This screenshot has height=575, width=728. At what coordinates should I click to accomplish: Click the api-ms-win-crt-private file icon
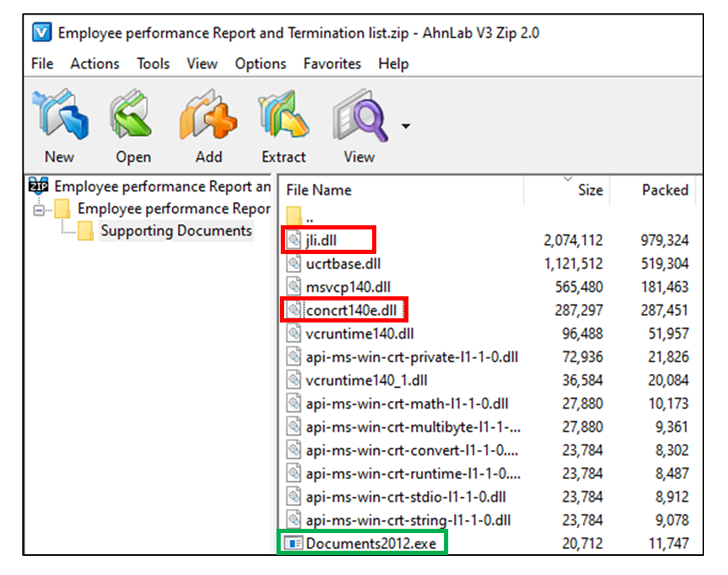293,356
